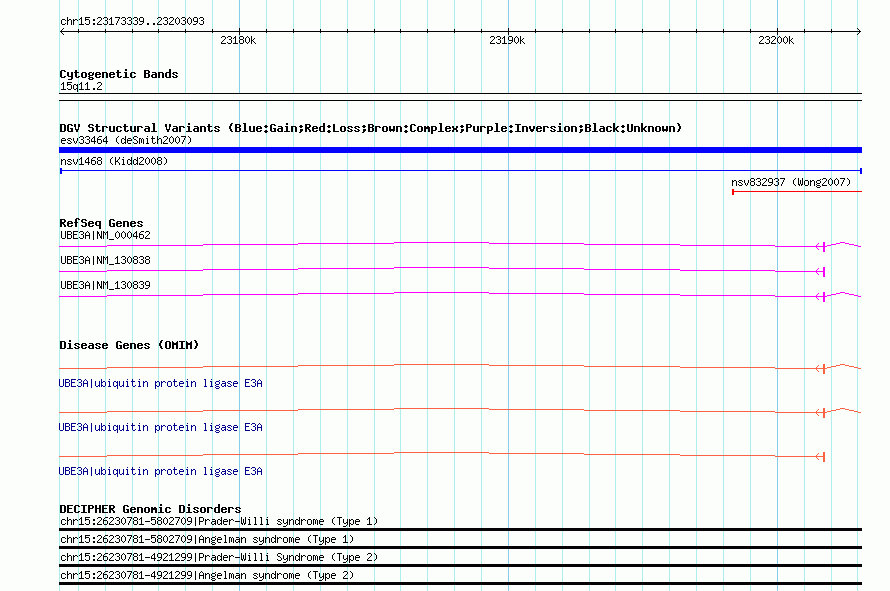Viewport: 890px width, 591px height.
Task: Click the thick blue esv33464 gain bar
Action: tap(460, 150)
